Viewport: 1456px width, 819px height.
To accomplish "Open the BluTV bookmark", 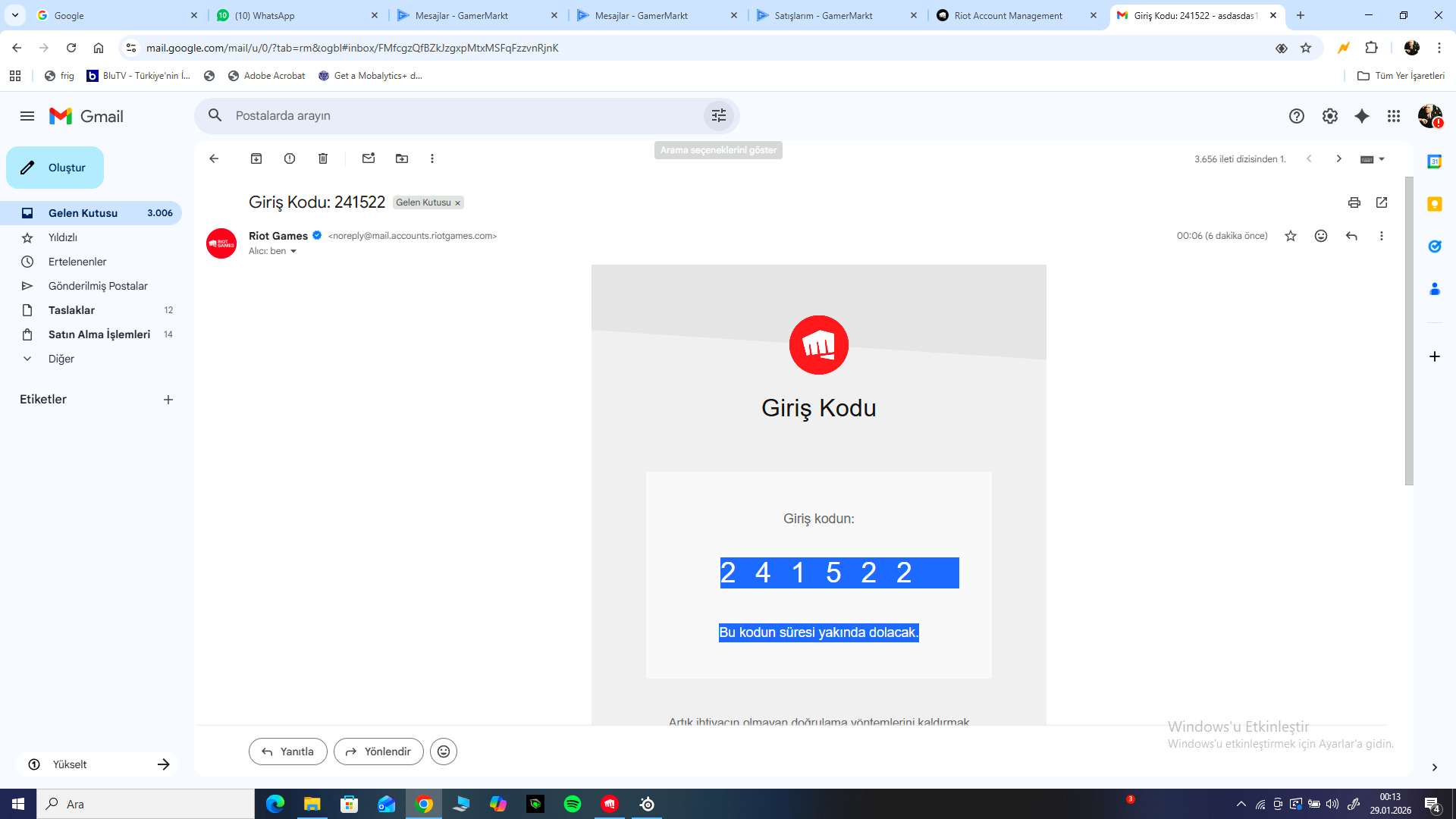I will pyautogui.click(x=139, y=76).
